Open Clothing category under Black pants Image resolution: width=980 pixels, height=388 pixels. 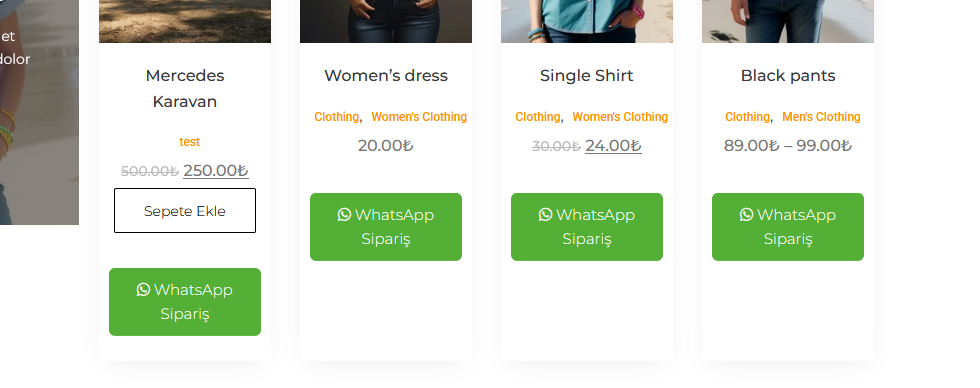pos(747,117)
